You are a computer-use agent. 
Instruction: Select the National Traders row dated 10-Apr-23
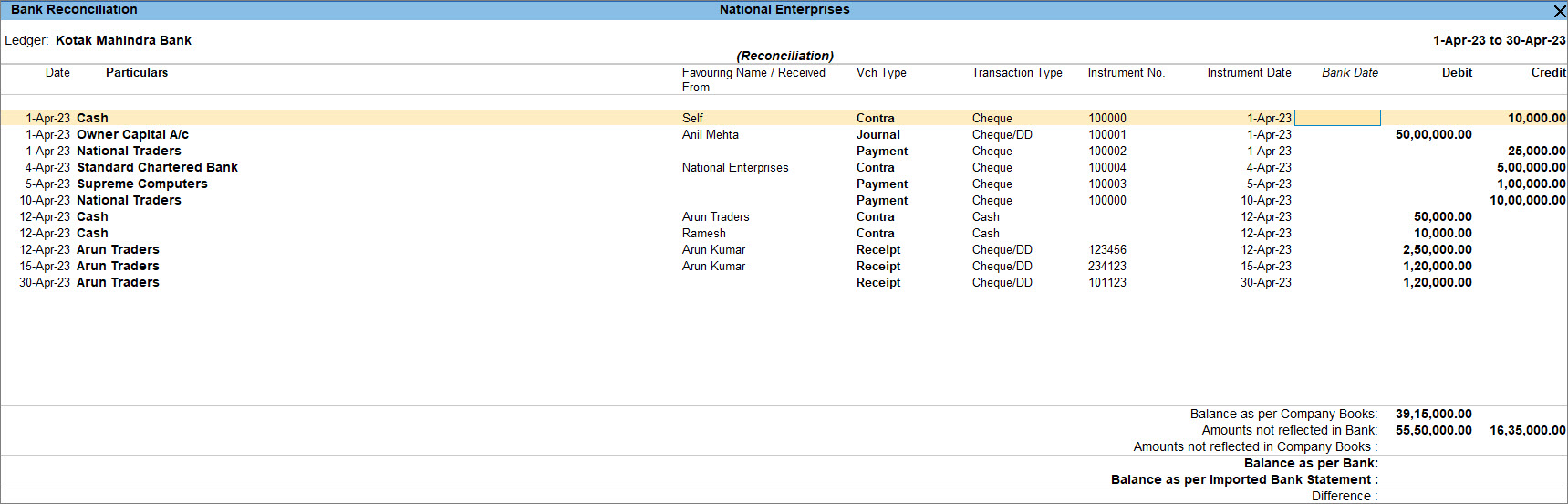pyautogui.click(x=784, y=200)
